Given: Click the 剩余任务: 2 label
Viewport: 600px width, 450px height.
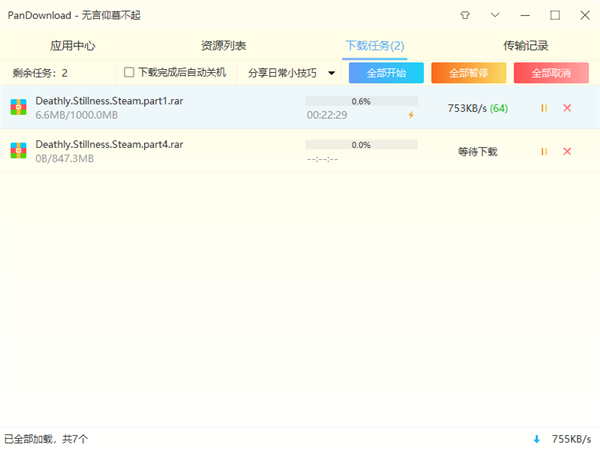Looking at the screenshot, I should click(x=40, y=73).
